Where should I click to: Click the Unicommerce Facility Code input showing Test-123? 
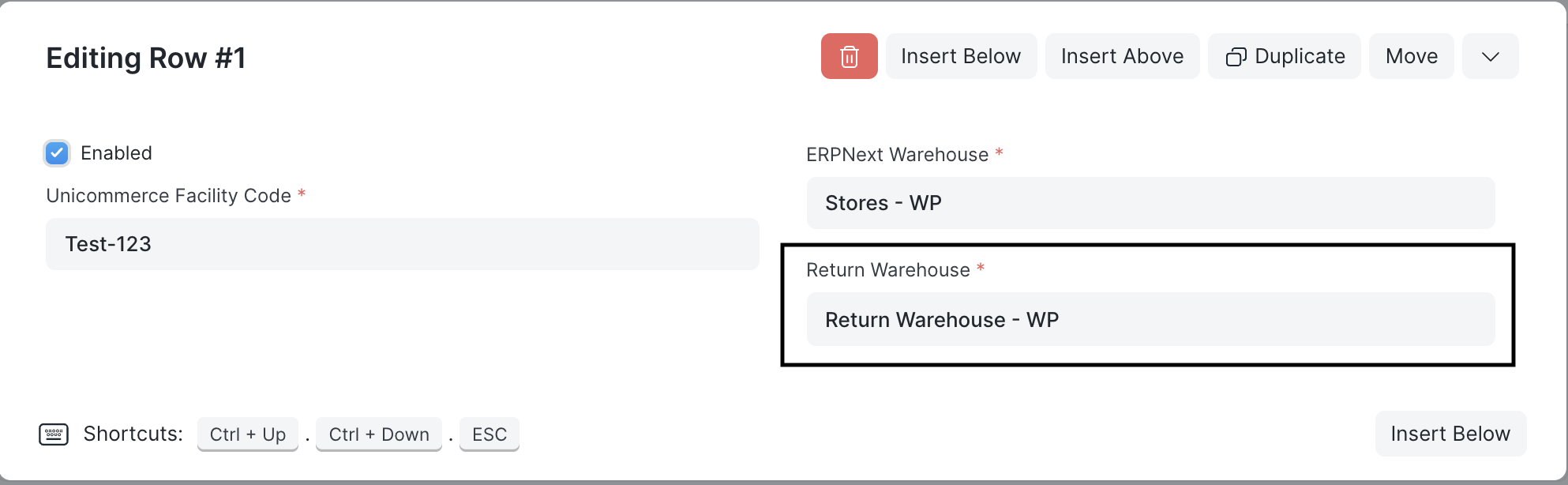pyautogui.click(x=402, y=244)
